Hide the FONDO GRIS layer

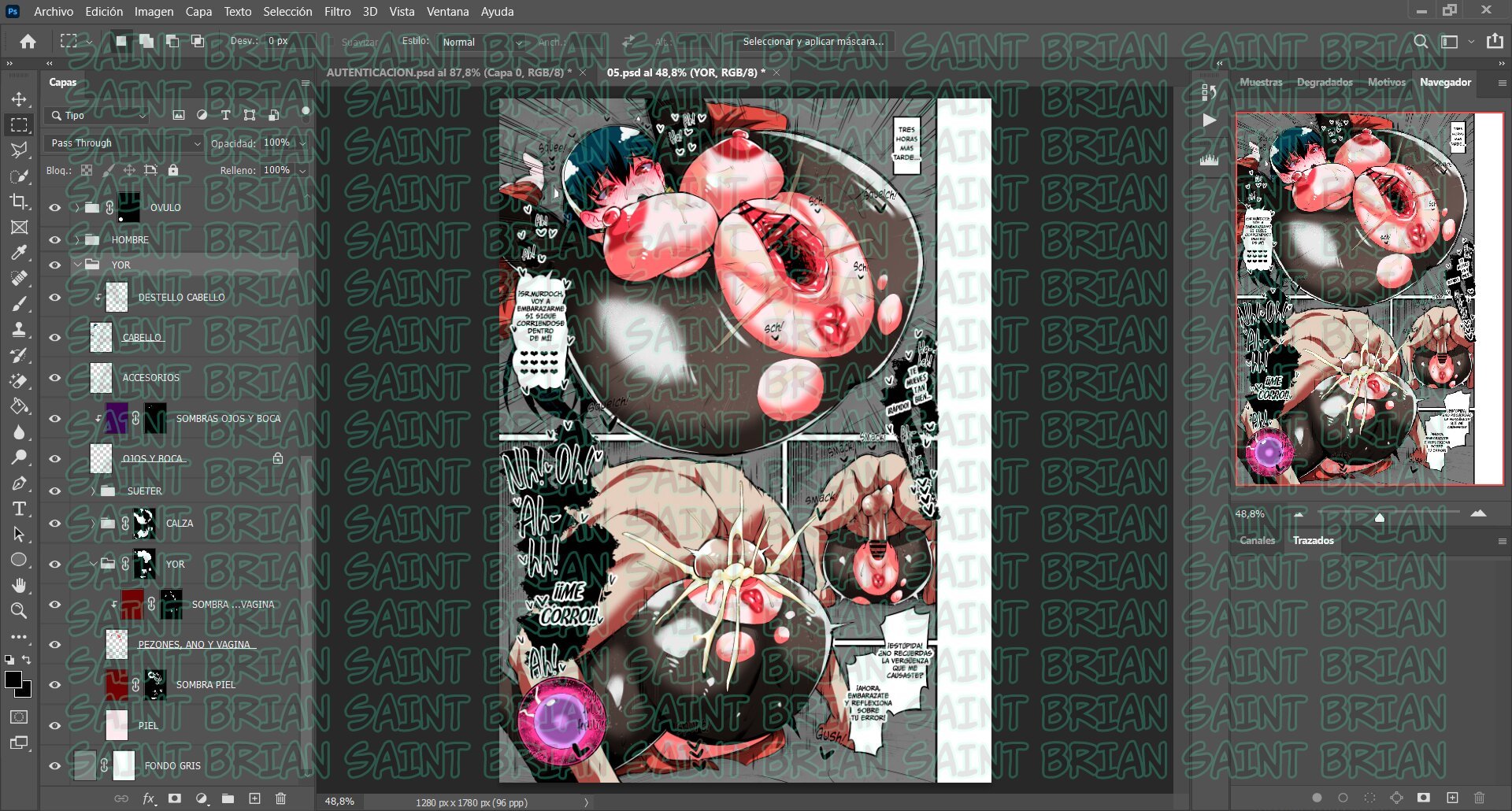[x=55, y=766]
